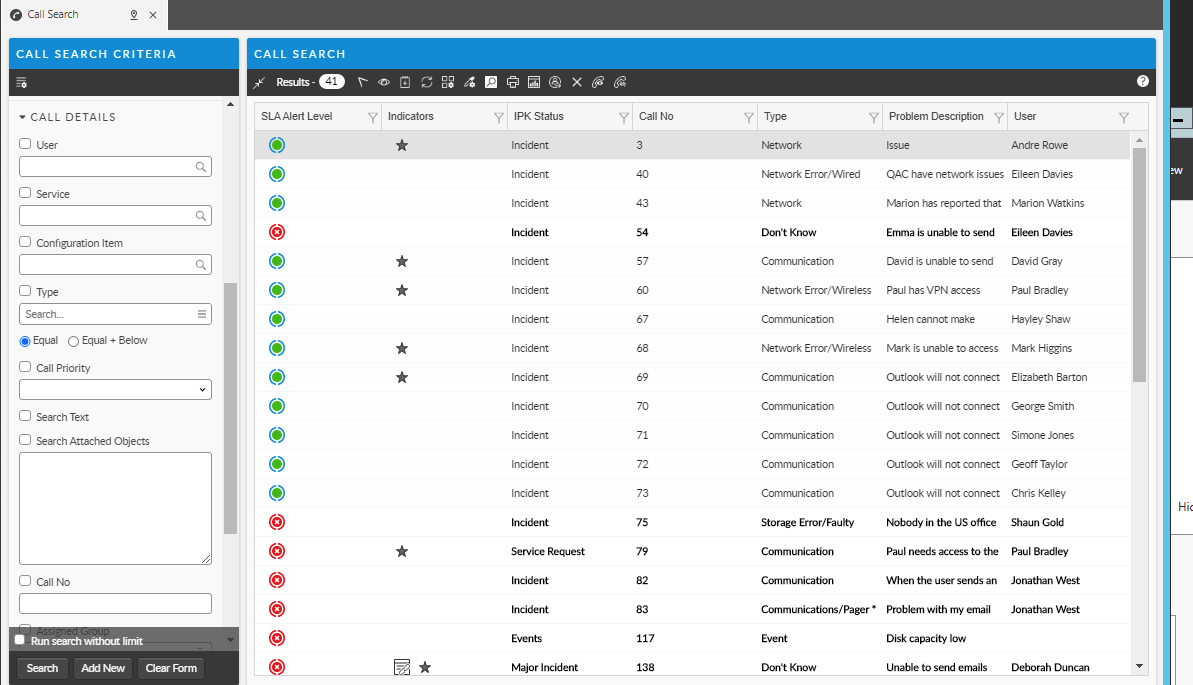Viewport: 1193px width, 685px height.
Task: Tick the Configuration Item checkbox
Action: coord(26,242)
